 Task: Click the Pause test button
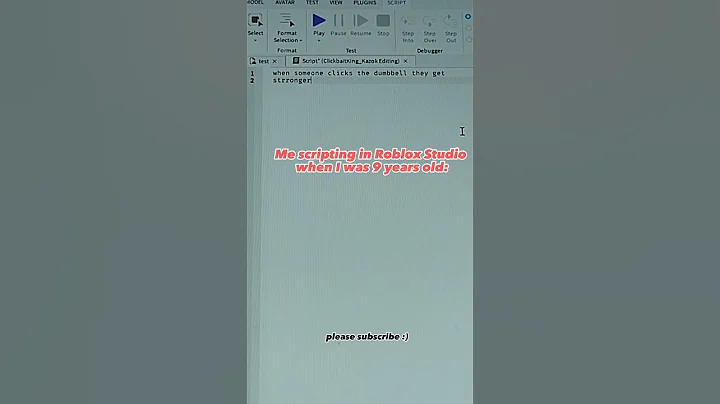[x=338, y=21]
